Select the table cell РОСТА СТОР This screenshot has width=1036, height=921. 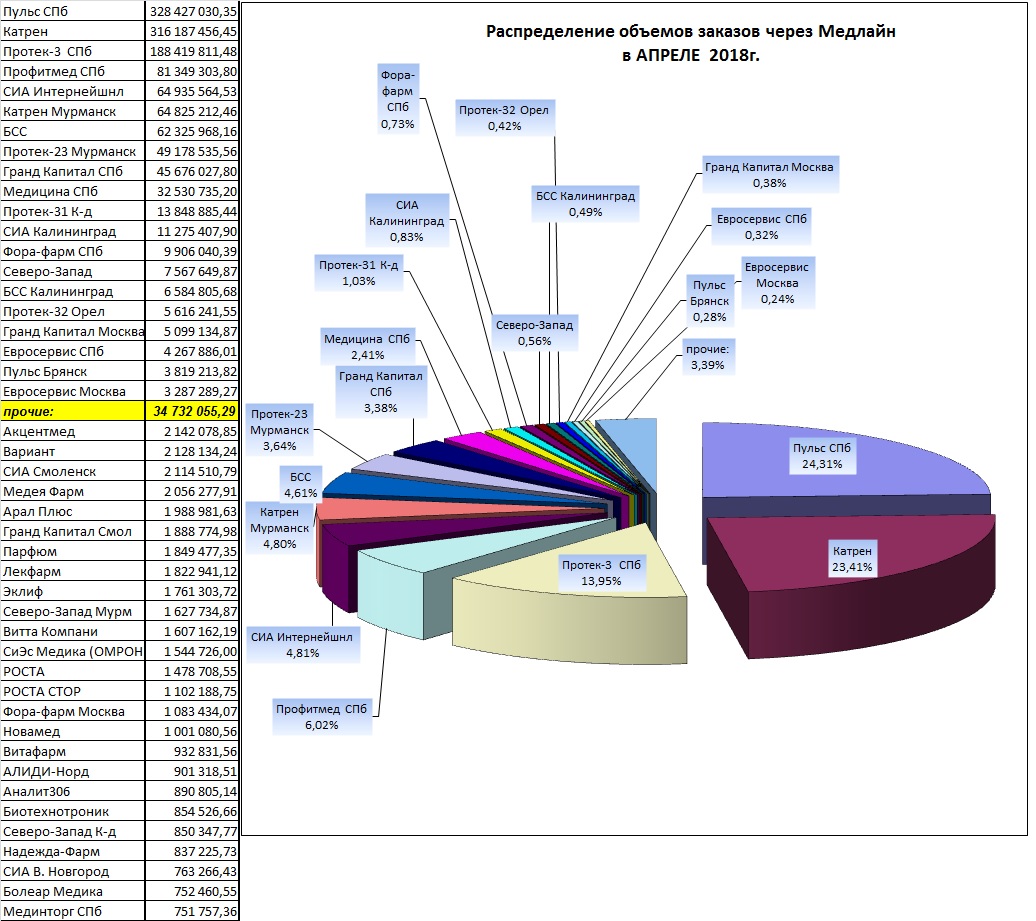72,692
